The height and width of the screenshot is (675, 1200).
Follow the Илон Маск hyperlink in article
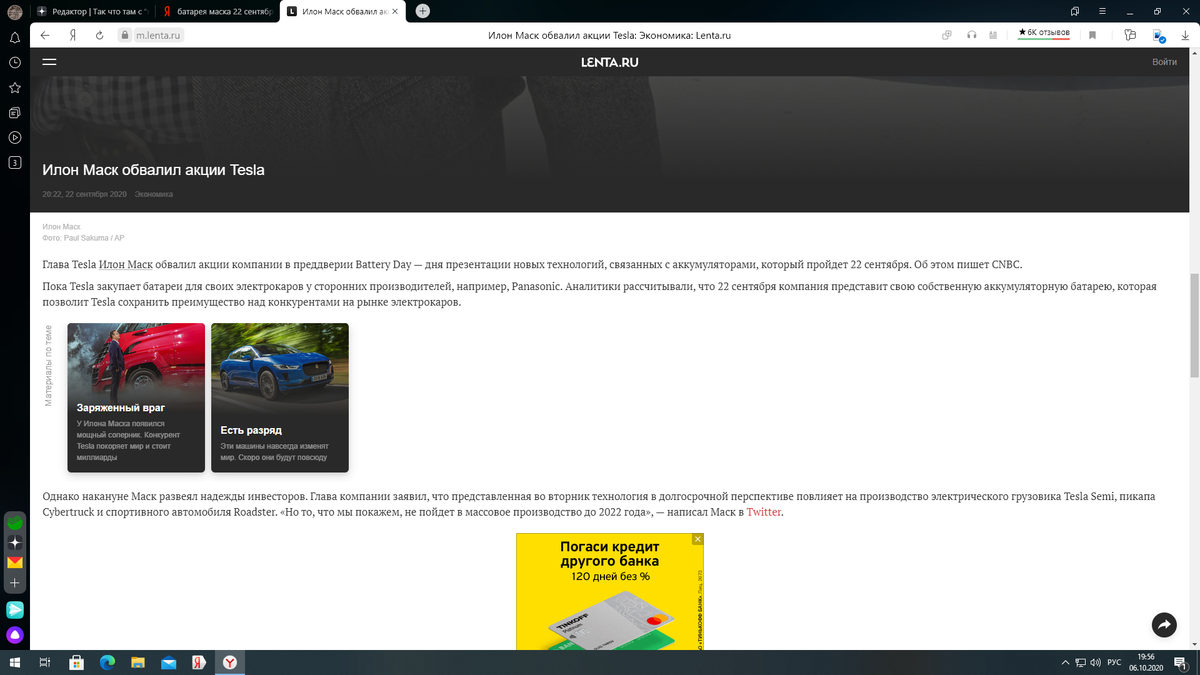point(126,265)
